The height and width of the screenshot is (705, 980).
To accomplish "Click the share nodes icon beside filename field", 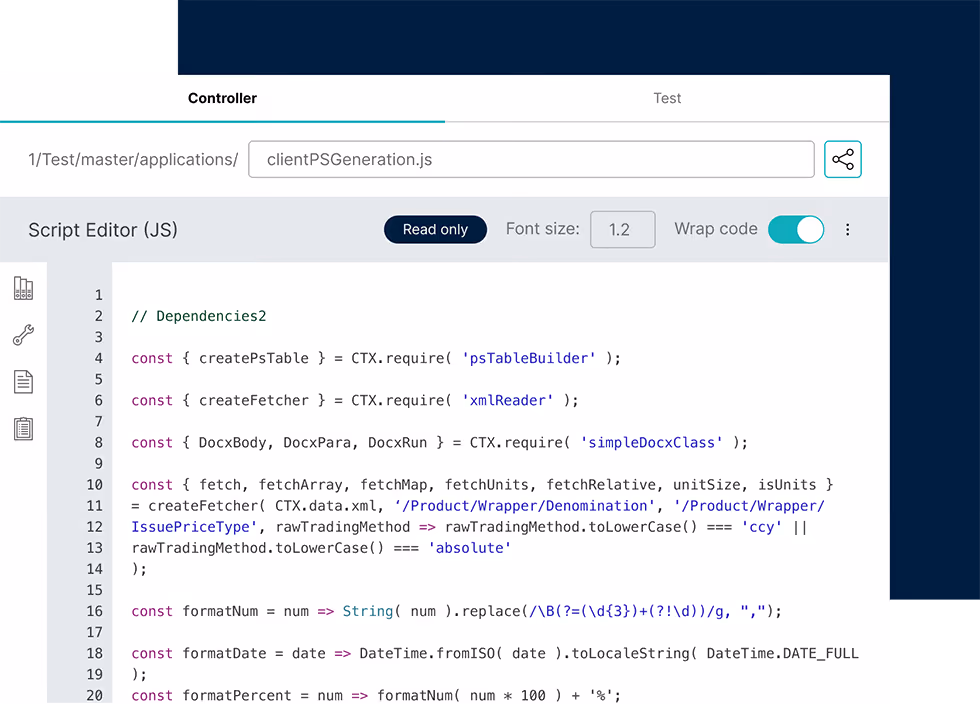I will point(842,158).
